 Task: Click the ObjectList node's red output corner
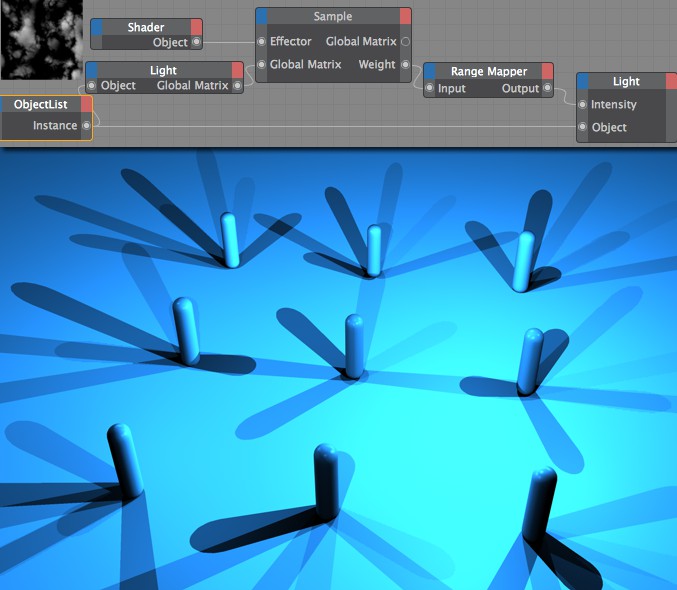[x=86, y=104]
